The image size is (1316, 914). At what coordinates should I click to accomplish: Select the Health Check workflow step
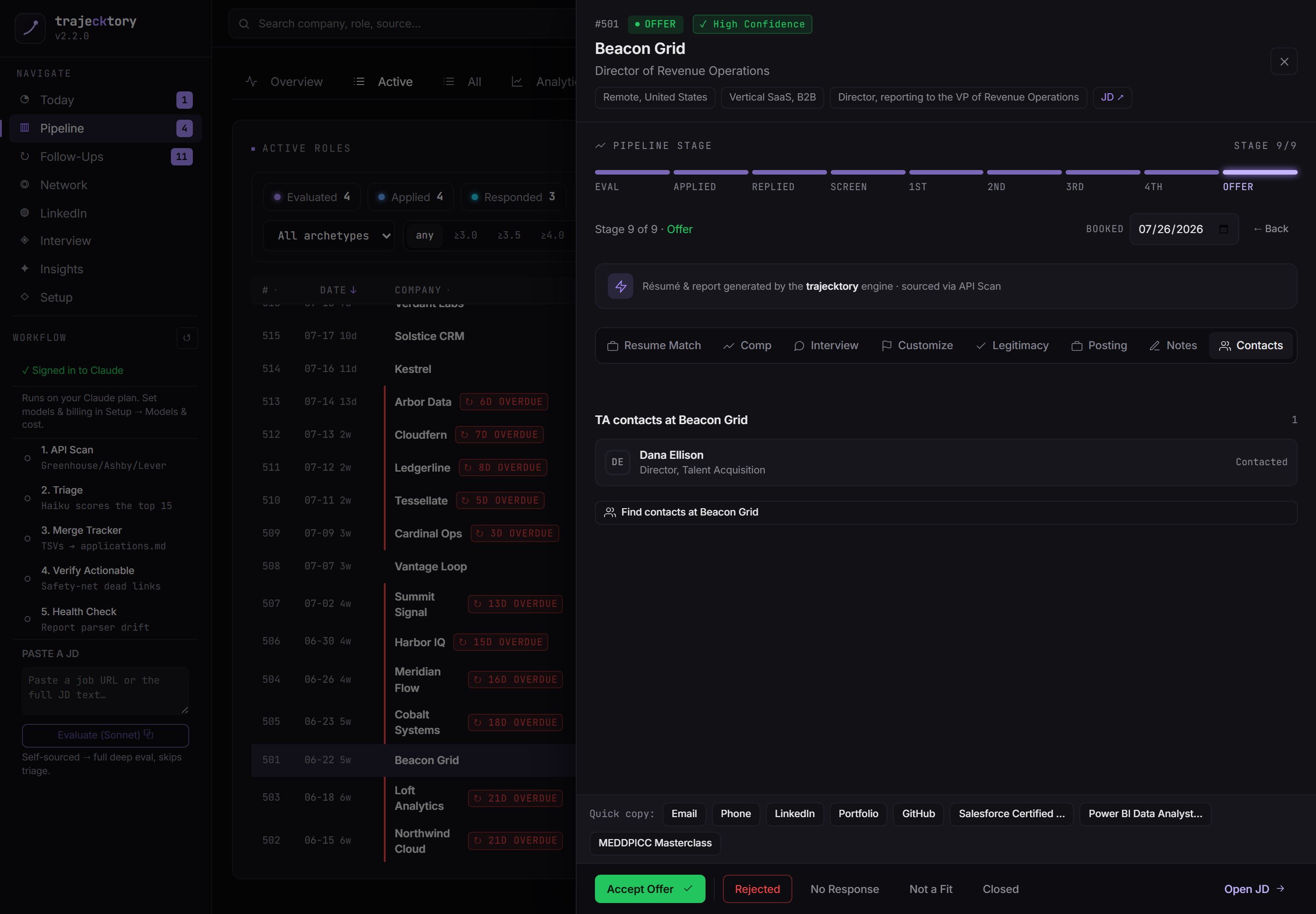coord(106,619)
